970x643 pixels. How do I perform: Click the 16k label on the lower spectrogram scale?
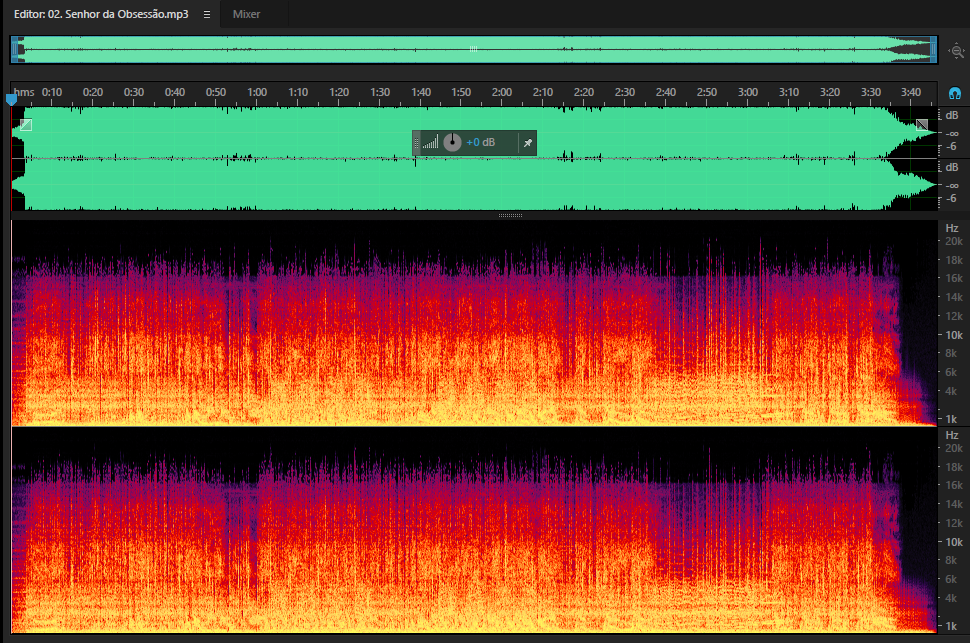[x=954, y=485]
